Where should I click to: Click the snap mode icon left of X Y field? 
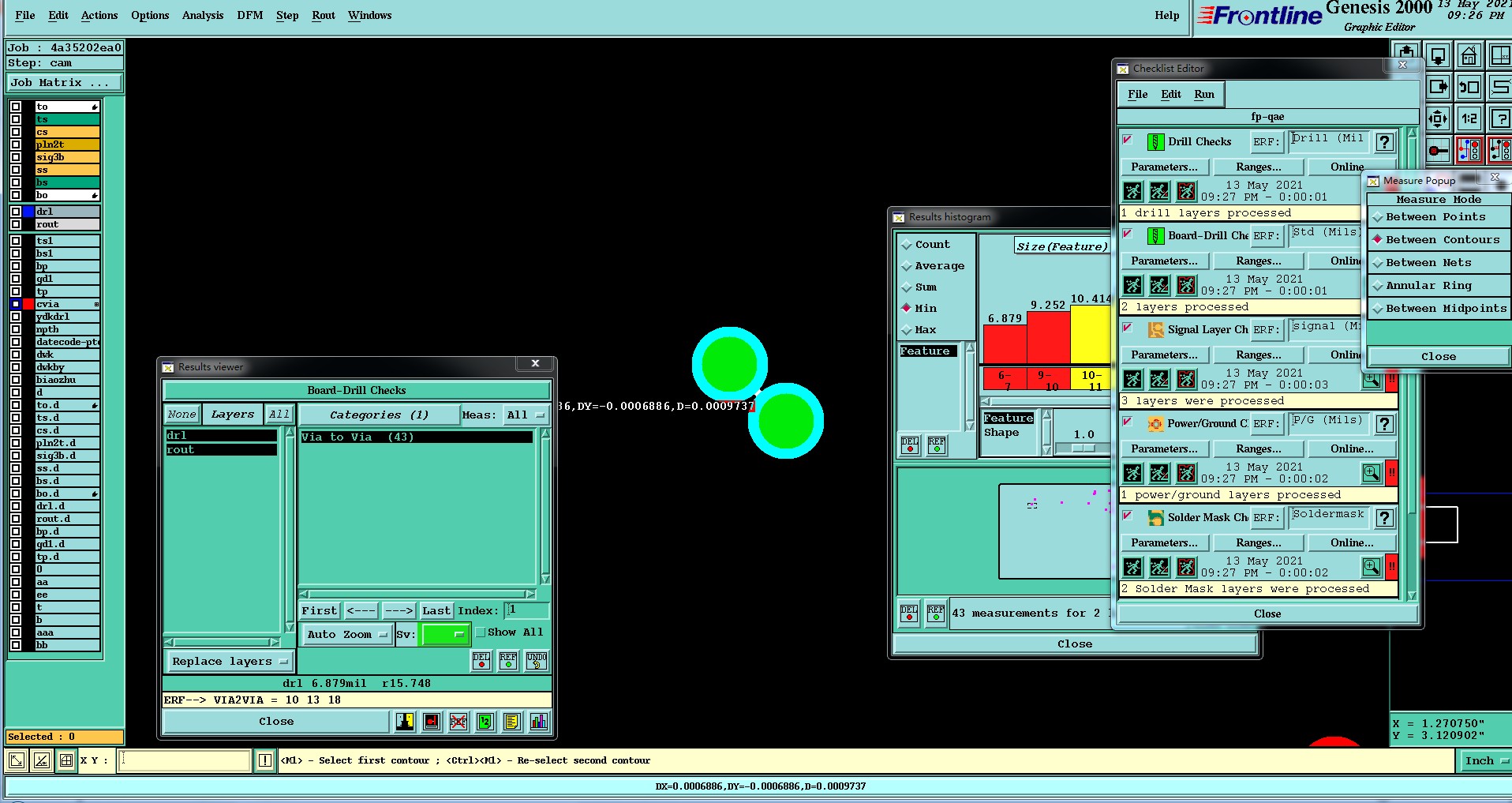[x=66, y=760]
